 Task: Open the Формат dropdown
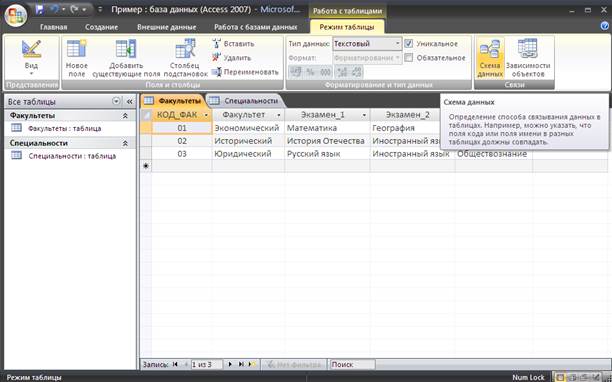tap(367, 58)
